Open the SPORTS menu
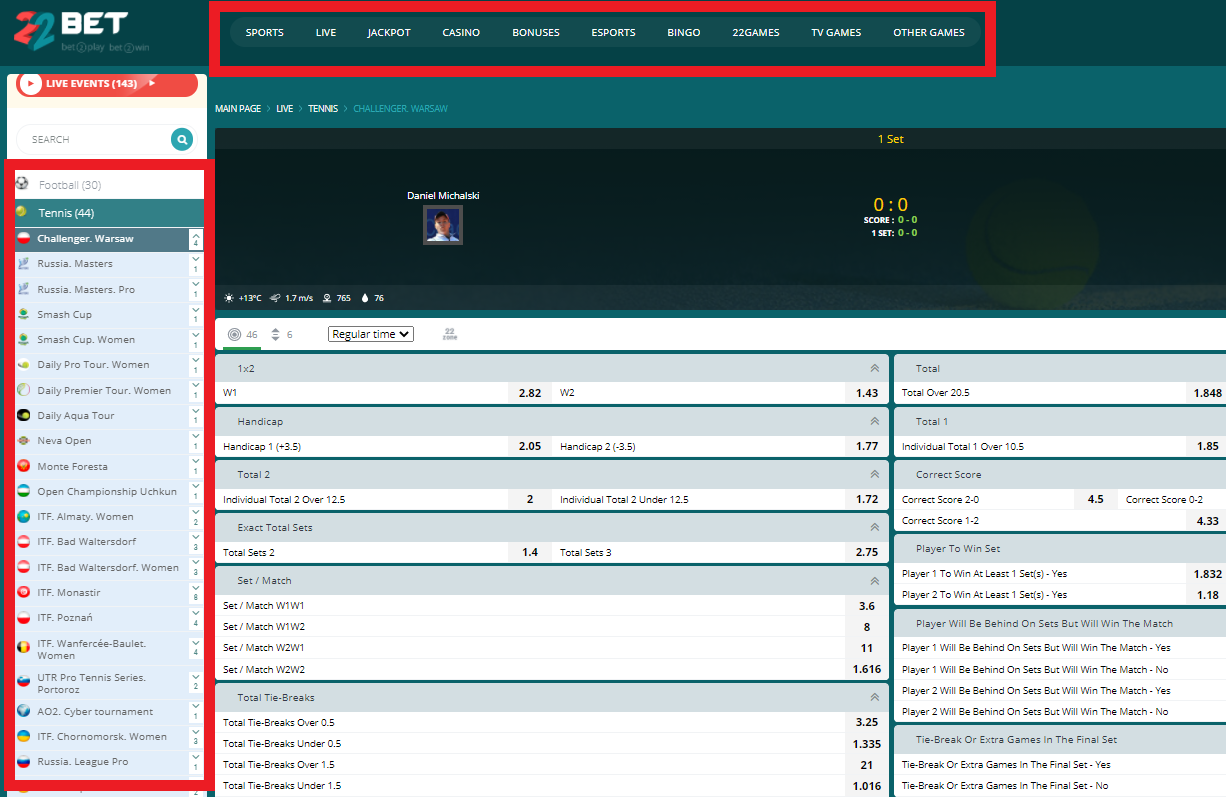This screenshot has width=1226, height=797. coord(265,32)
